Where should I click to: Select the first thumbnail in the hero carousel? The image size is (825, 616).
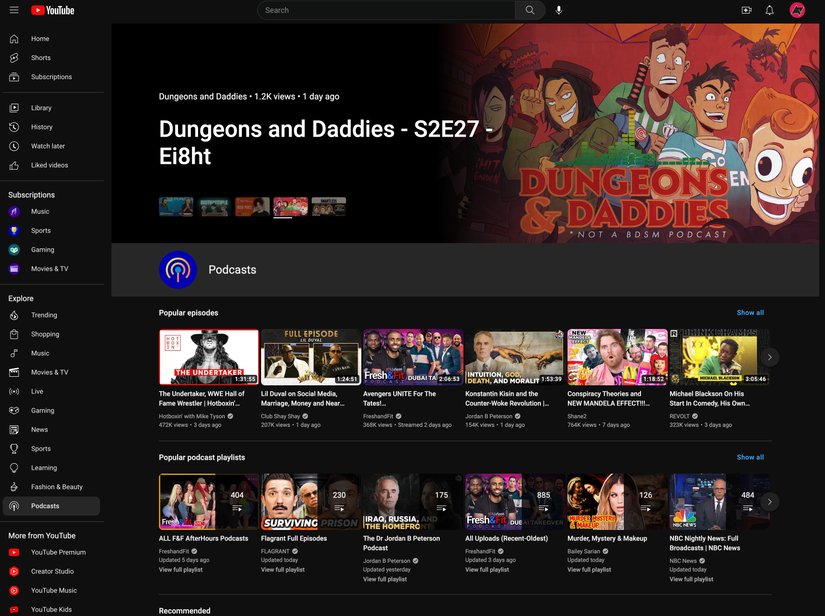[176, 207]
